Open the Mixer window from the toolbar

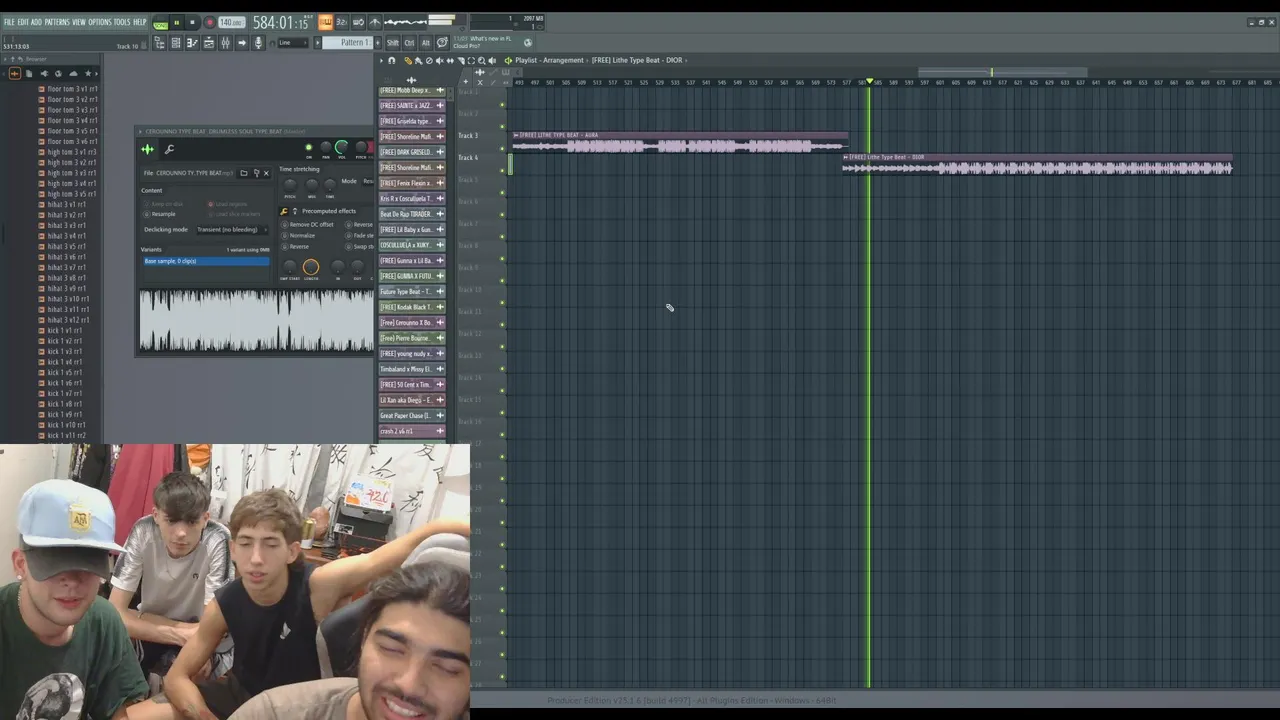[x=226, y=43]
